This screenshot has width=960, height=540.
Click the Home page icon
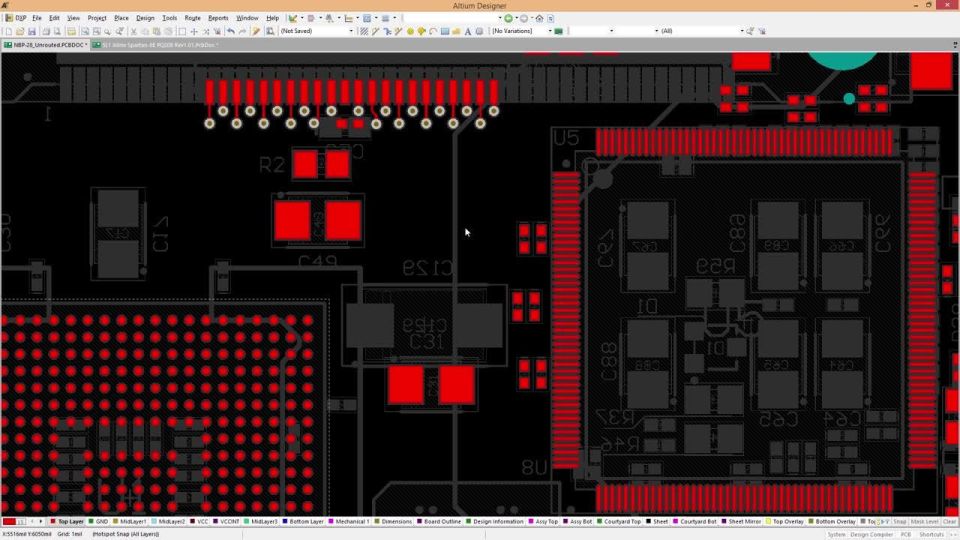click(x=539, y=18)
